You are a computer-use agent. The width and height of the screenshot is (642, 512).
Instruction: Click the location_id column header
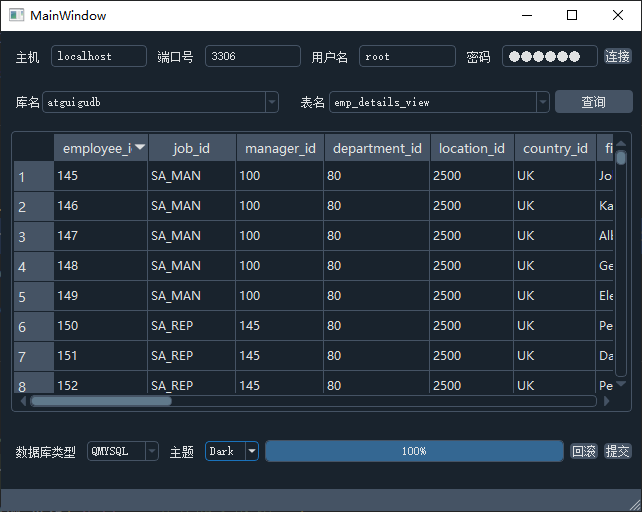click(472, 148)
